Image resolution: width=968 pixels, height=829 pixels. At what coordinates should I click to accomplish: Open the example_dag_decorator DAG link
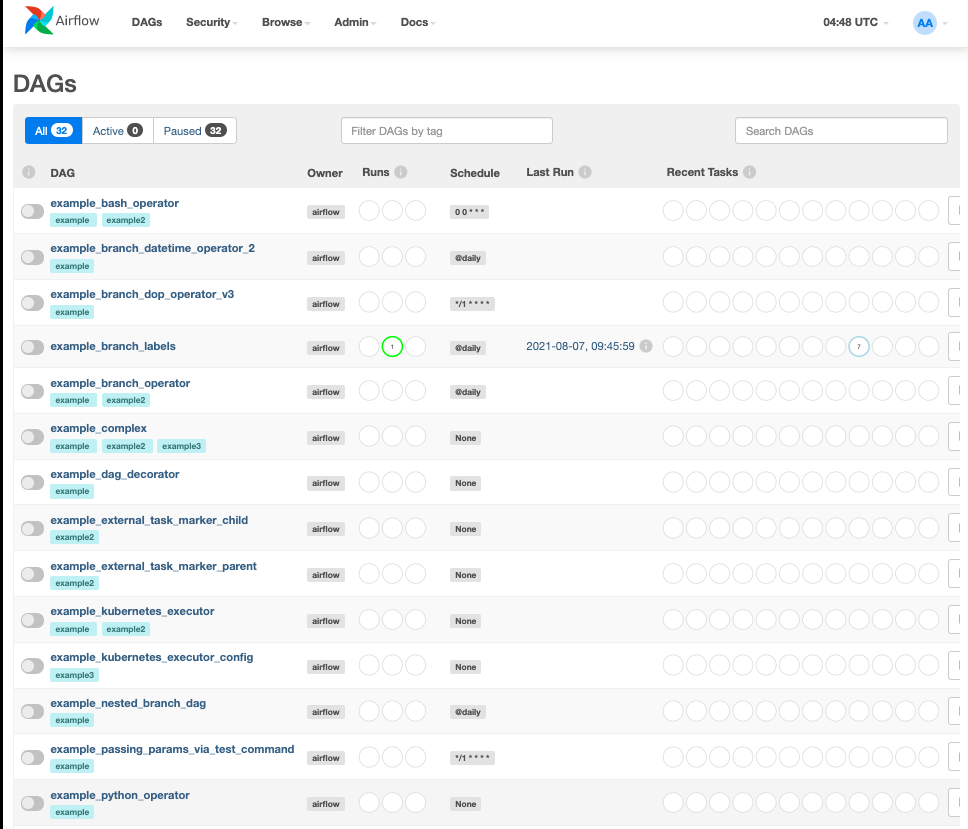pos(115,474)
